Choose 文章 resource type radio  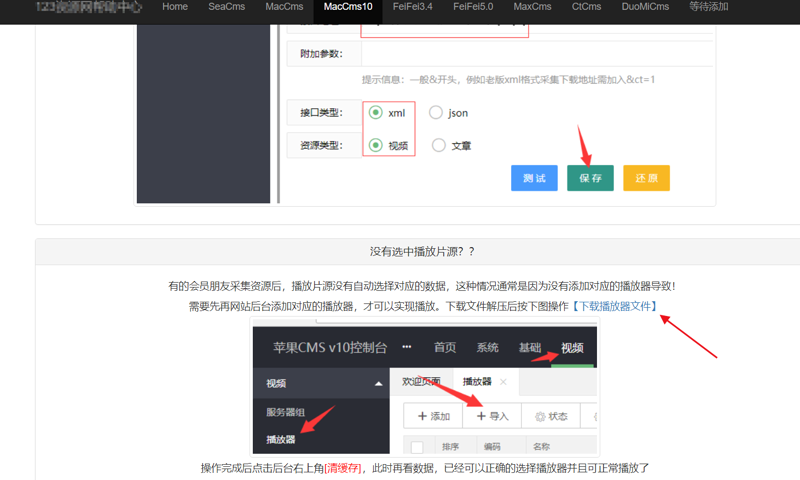[x=439, y=145]
